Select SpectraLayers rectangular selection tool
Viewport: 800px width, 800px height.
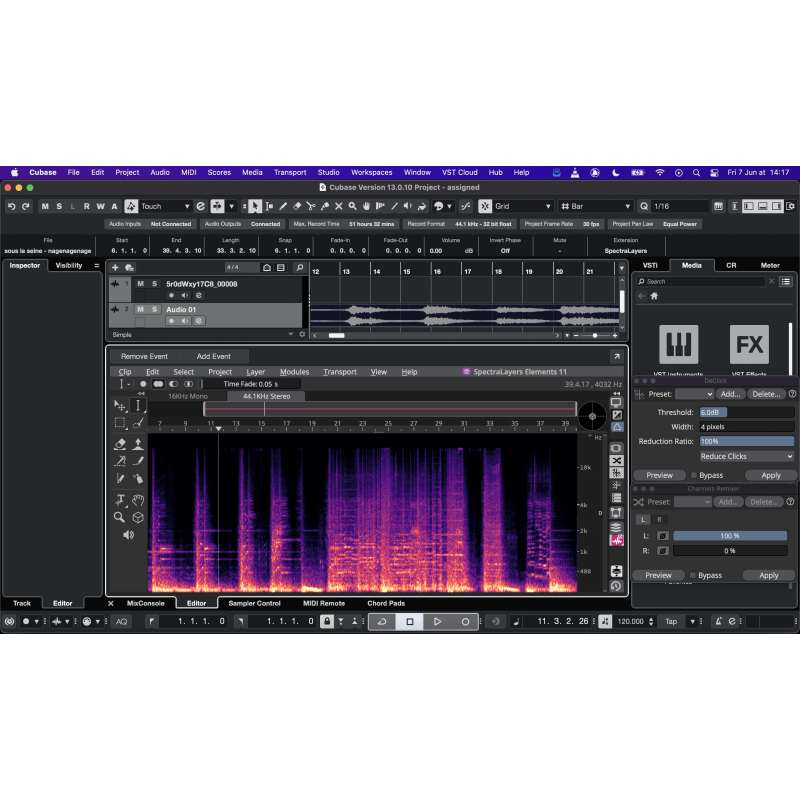point(120,423)
